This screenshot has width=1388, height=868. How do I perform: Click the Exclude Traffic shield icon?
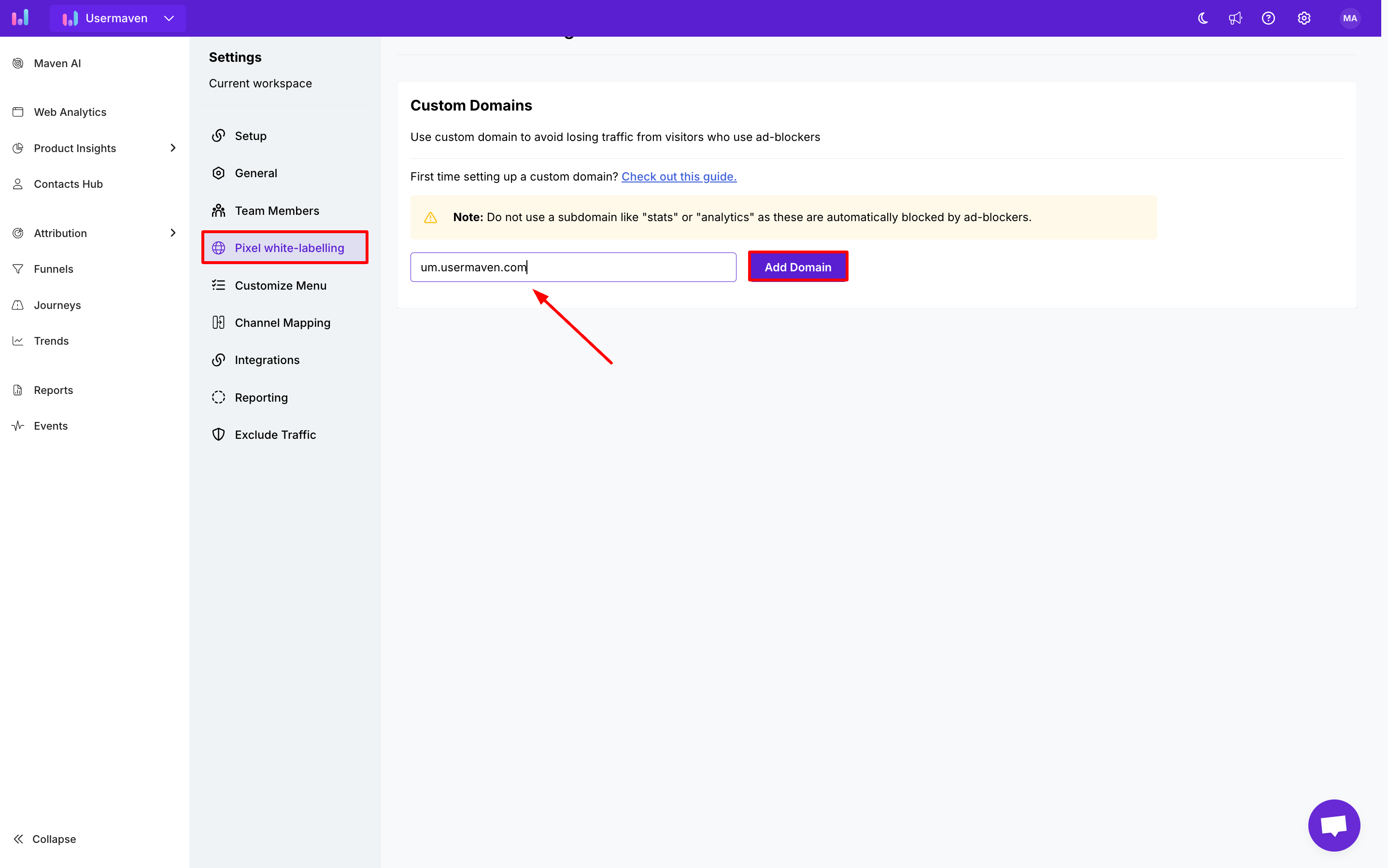pyautogui.click(x=218, y=434)
